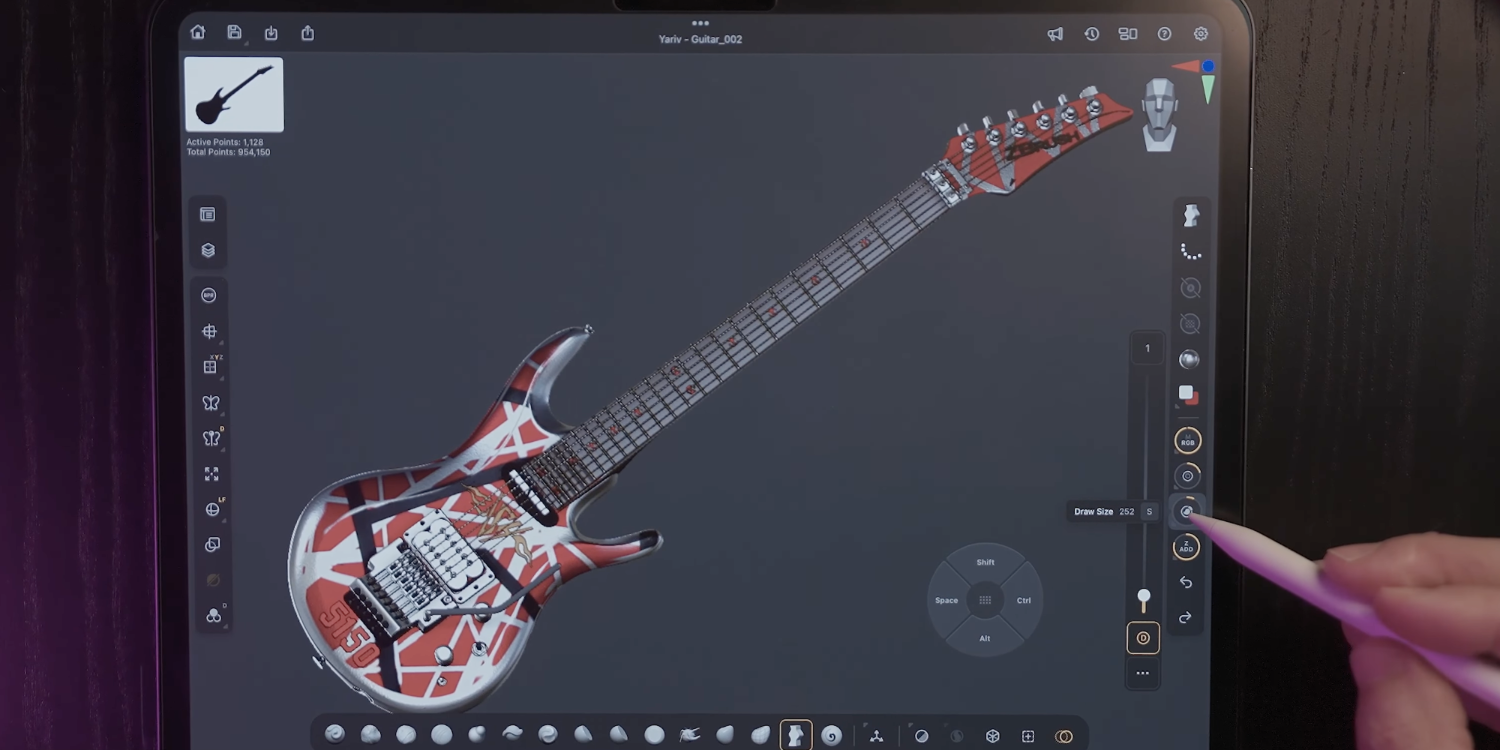Screen dimensions: 1500x750
Task: Tap the square plus add icon in bottom bar
Action: (x=1028, y=736)
